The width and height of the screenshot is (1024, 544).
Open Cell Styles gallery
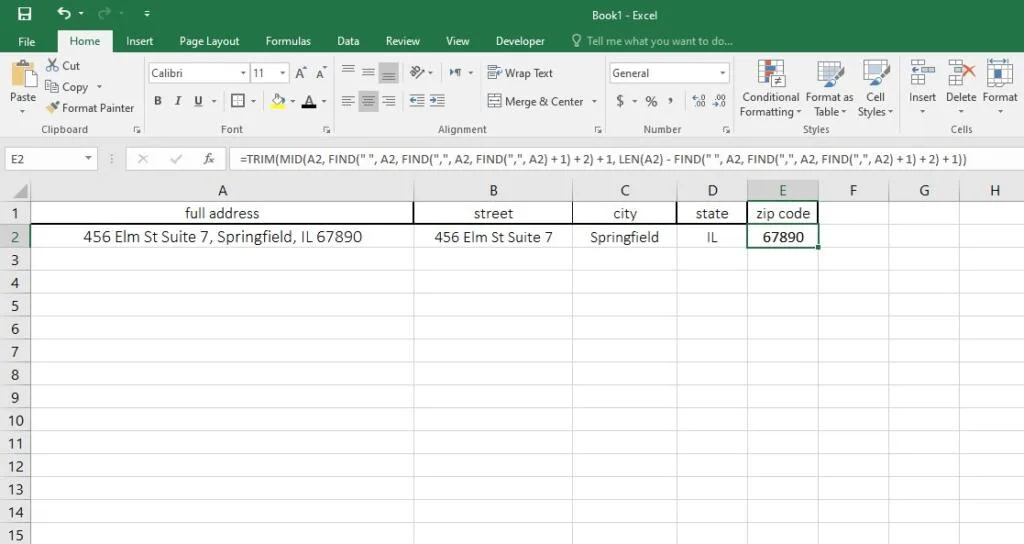click(875, 89)
